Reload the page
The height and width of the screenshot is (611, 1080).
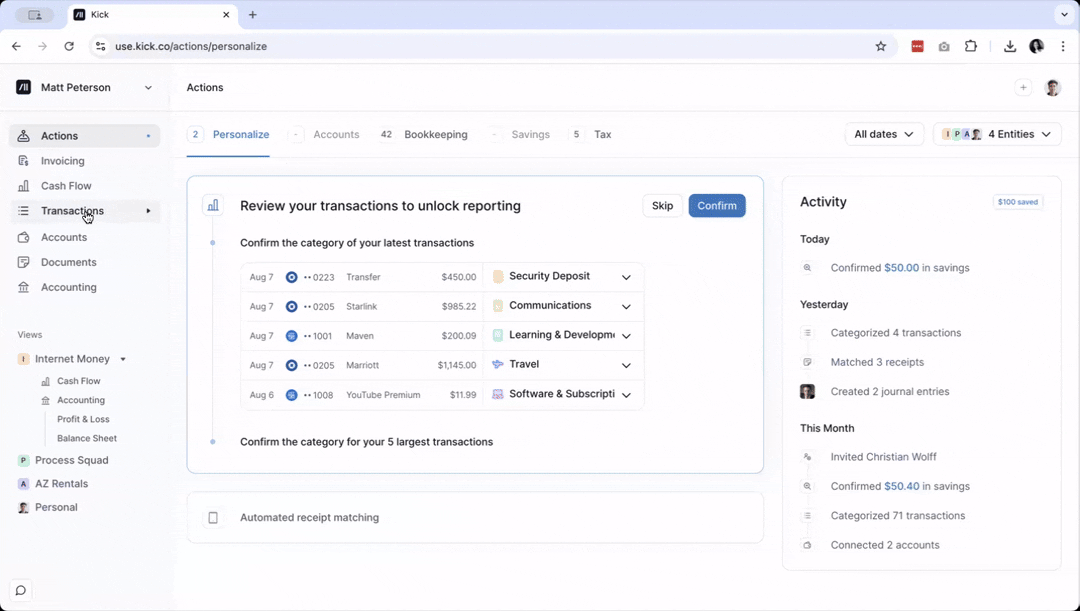pos(69,46)
